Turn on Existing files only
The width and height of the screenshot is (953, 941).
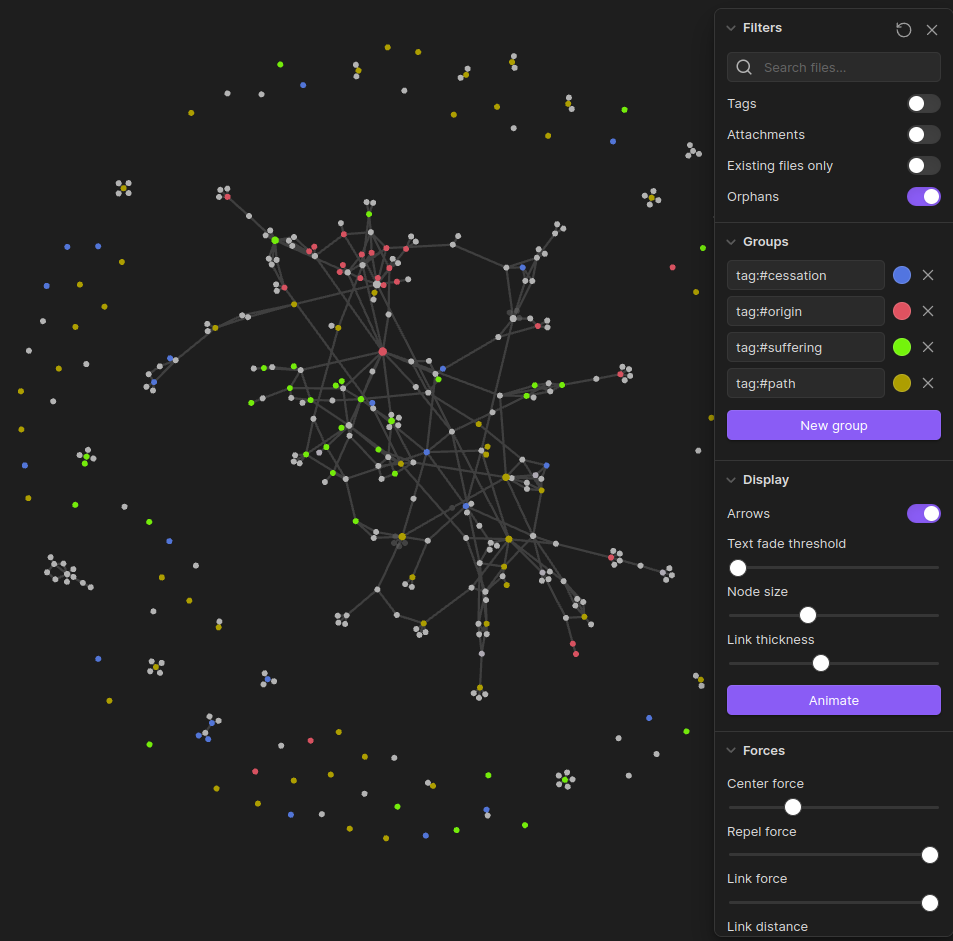[923, 166]
